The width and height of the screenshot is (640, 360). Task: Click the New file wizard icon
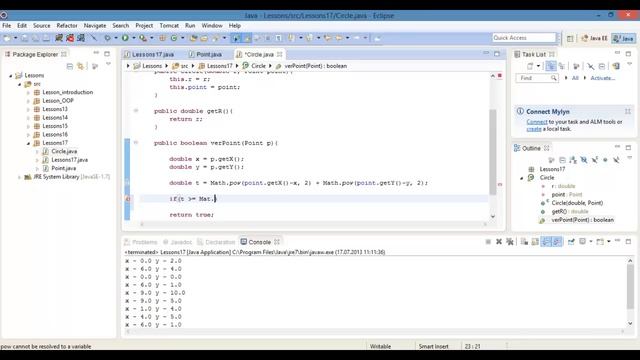tap(7, 38)
